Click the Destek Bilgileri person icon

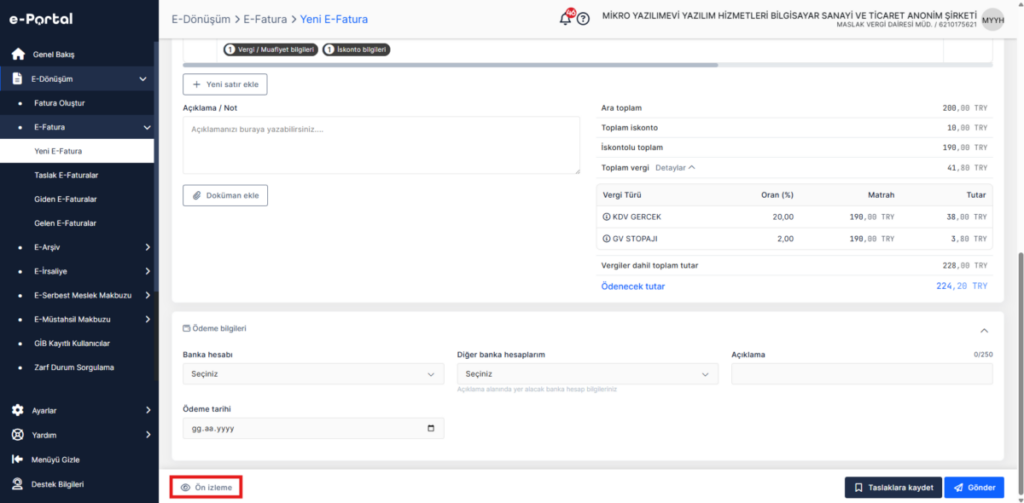coord(18,484)
